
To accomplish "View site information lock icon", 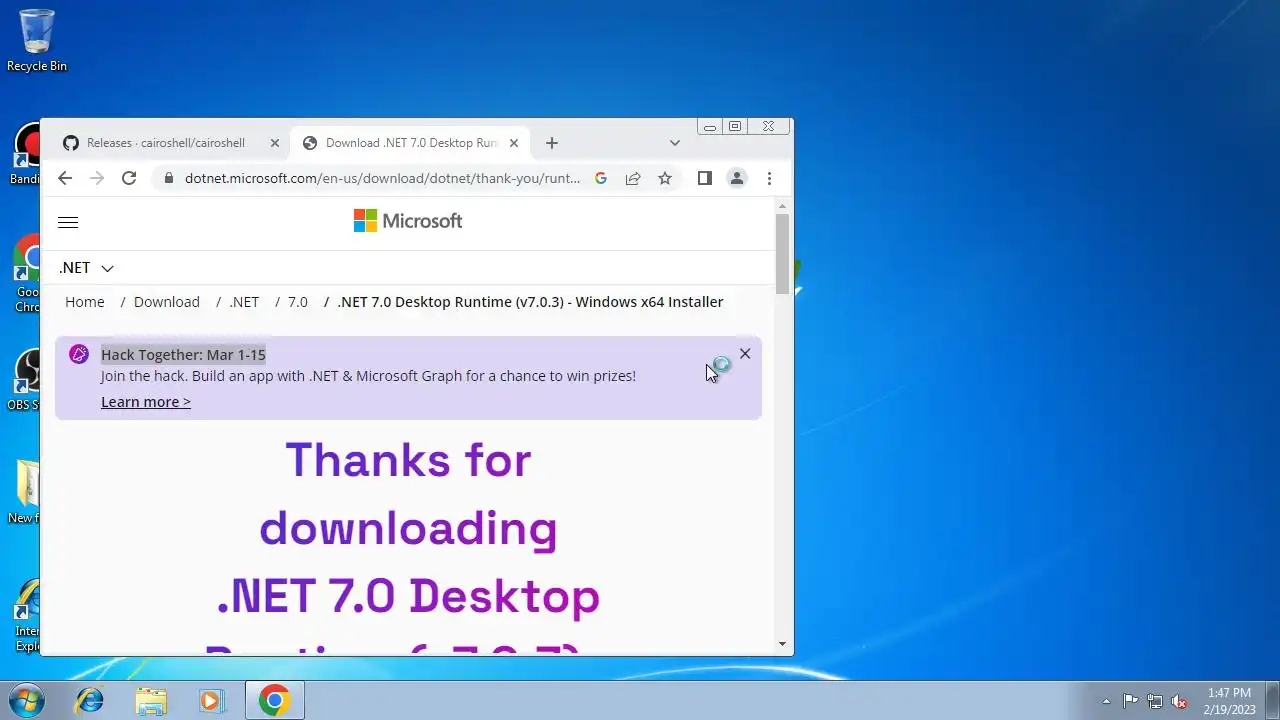I will click(168, 178).
